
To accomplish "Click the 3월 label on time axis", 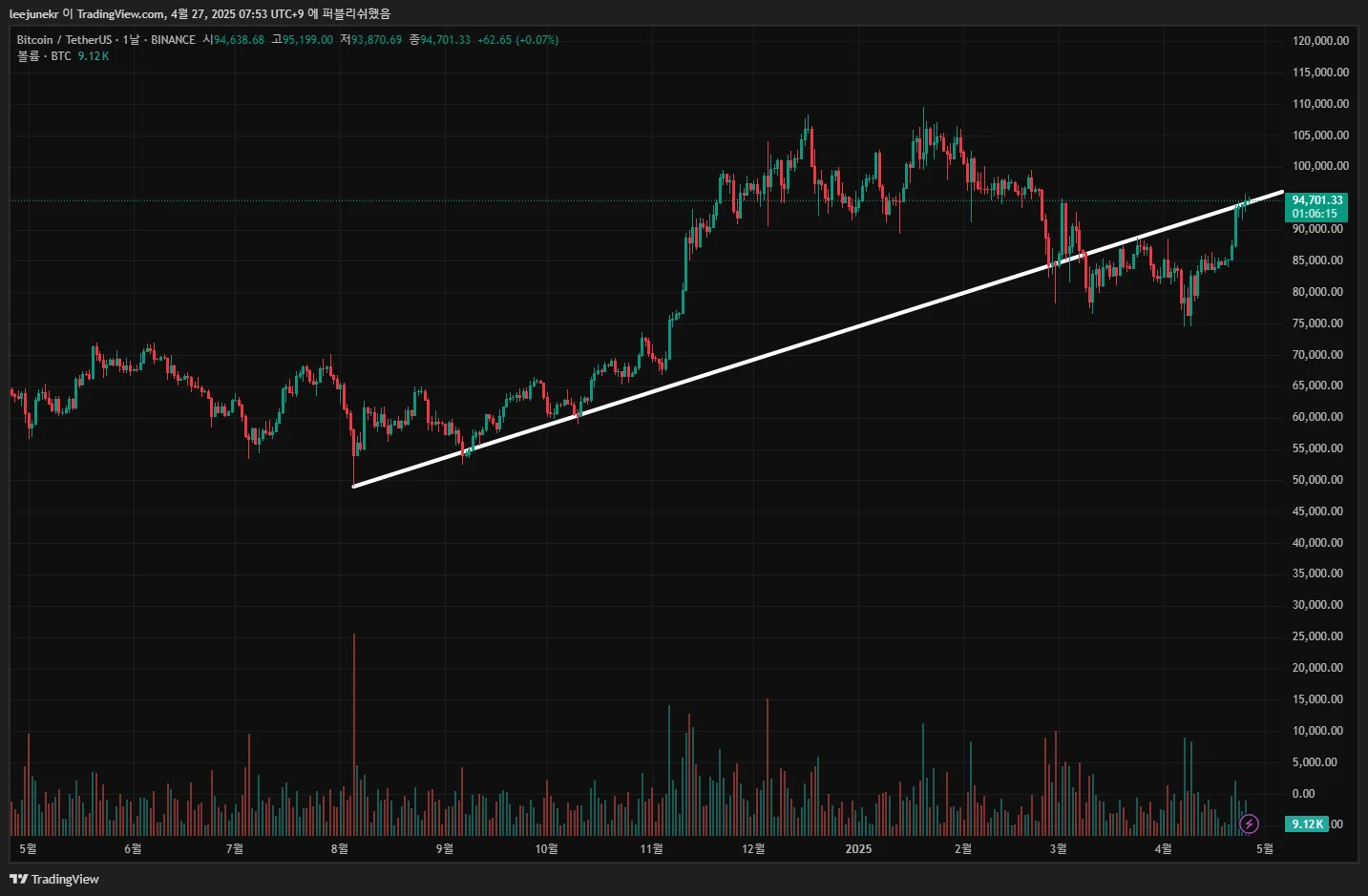I will (1058, 849).
